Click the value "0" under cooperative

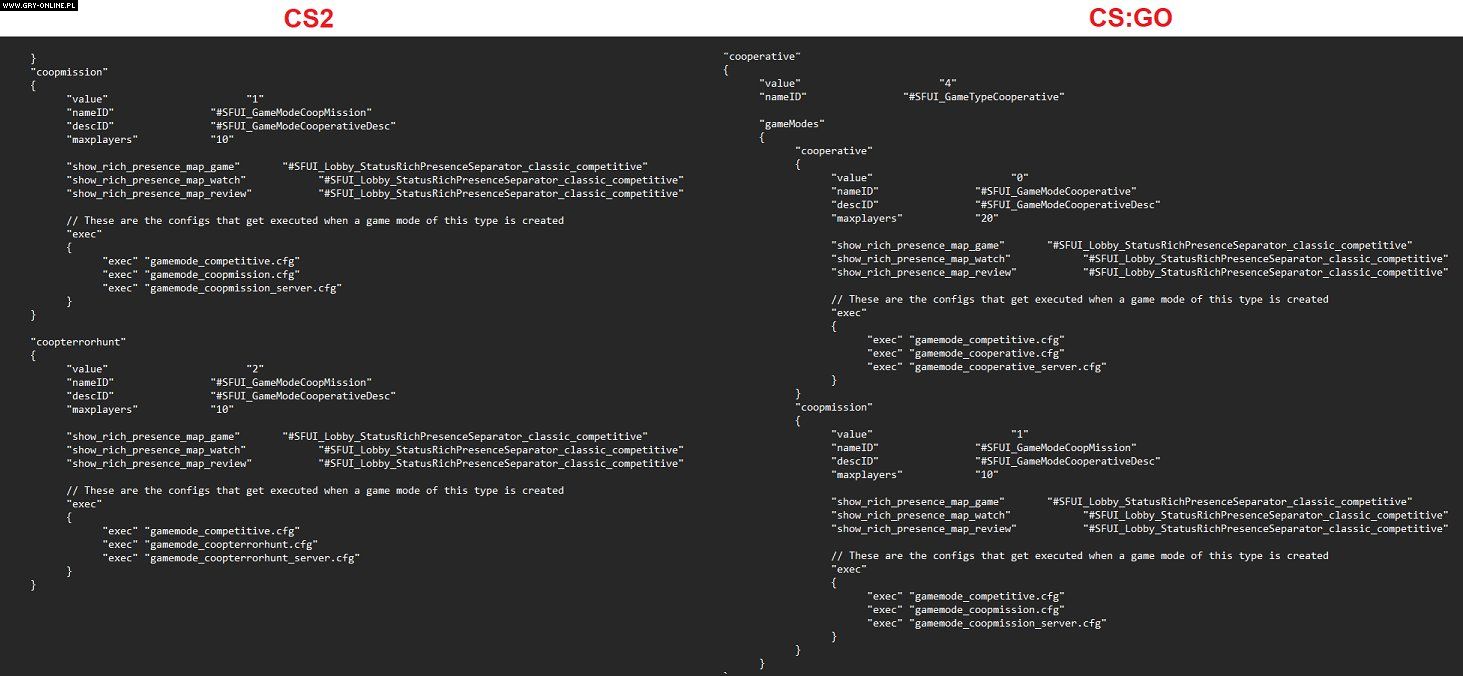(x=1020, y=177)
